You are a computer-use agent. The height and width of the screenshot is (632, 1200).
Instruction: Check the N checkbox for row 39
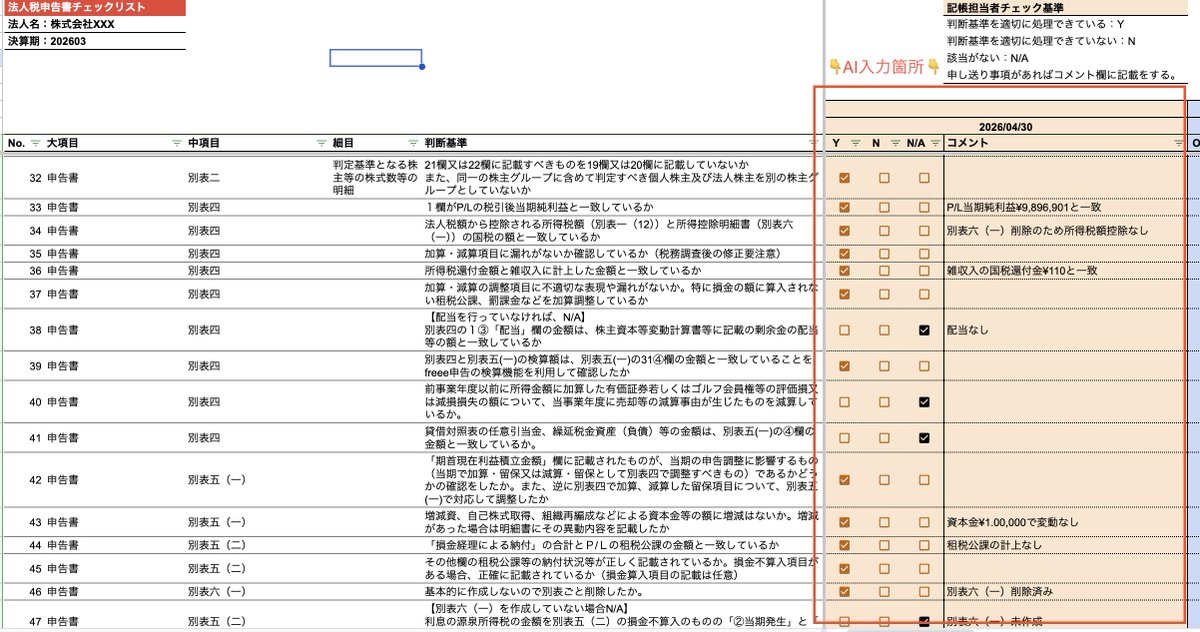coord(884,366)
